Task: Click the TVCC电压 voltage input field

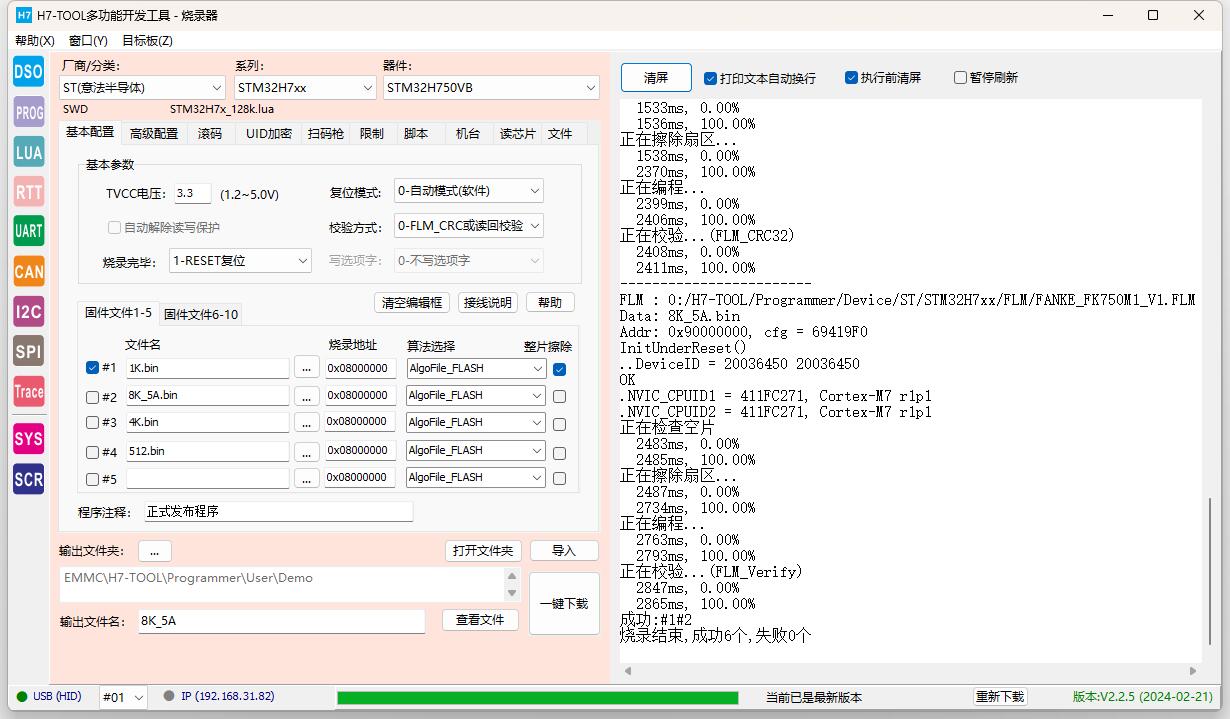Action: (193, 194)
